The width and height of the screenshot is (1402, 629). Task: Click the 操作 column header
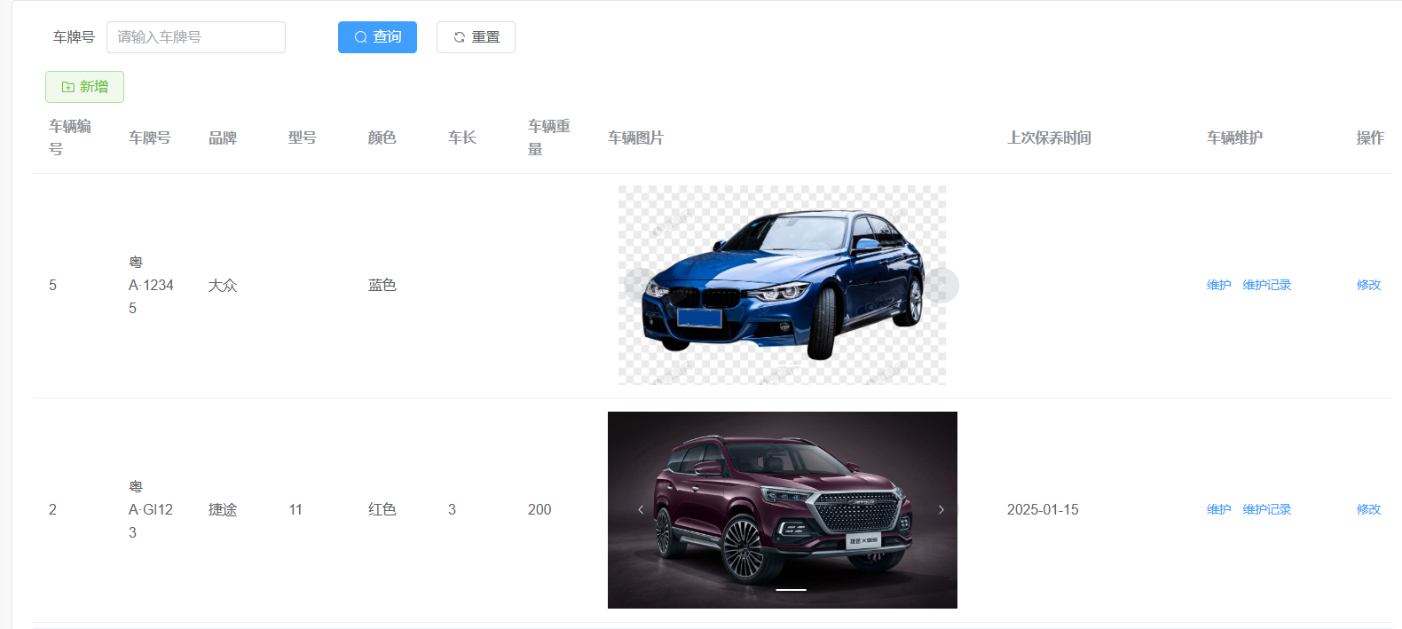pyautogui.click(x=1371, y=138)
